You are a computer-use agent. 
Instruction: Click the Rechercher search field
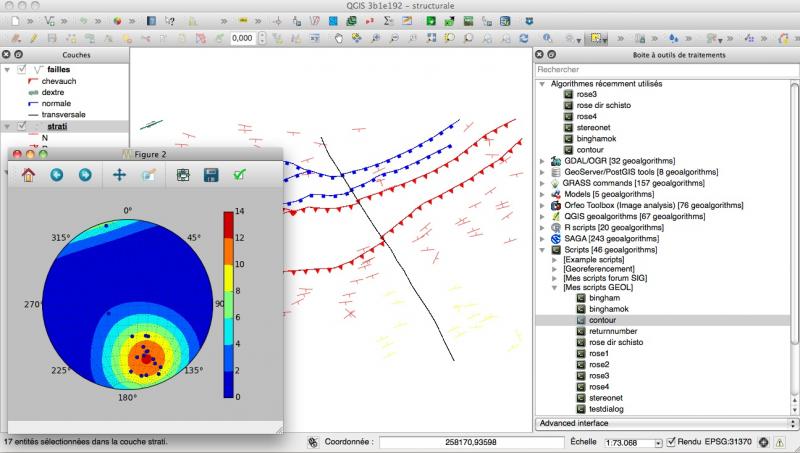665,70
